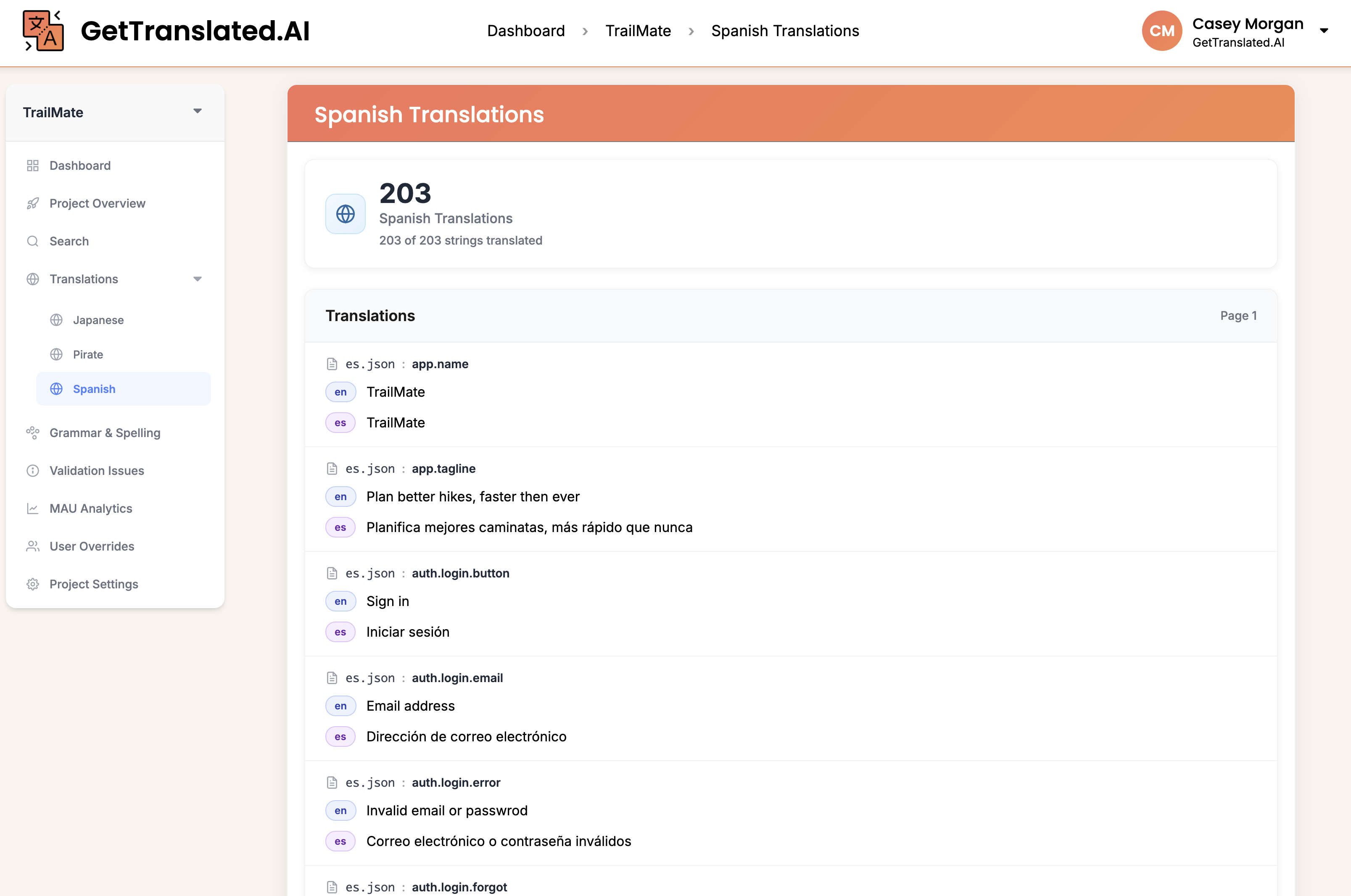
Task: Click the User Overrides people icon
Action: (x=32, y=546)
